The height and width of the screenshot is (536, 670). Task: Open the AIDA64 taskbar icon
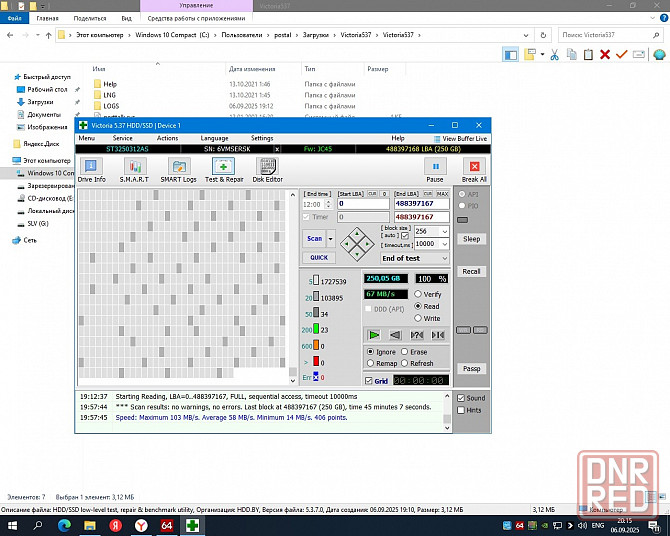167,525
